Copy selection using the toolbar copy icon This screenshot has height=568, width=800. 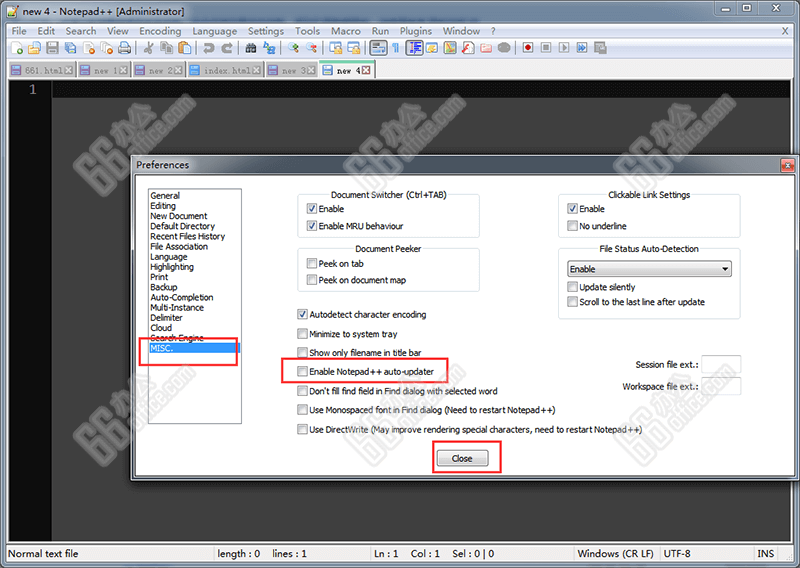[166, 48]
